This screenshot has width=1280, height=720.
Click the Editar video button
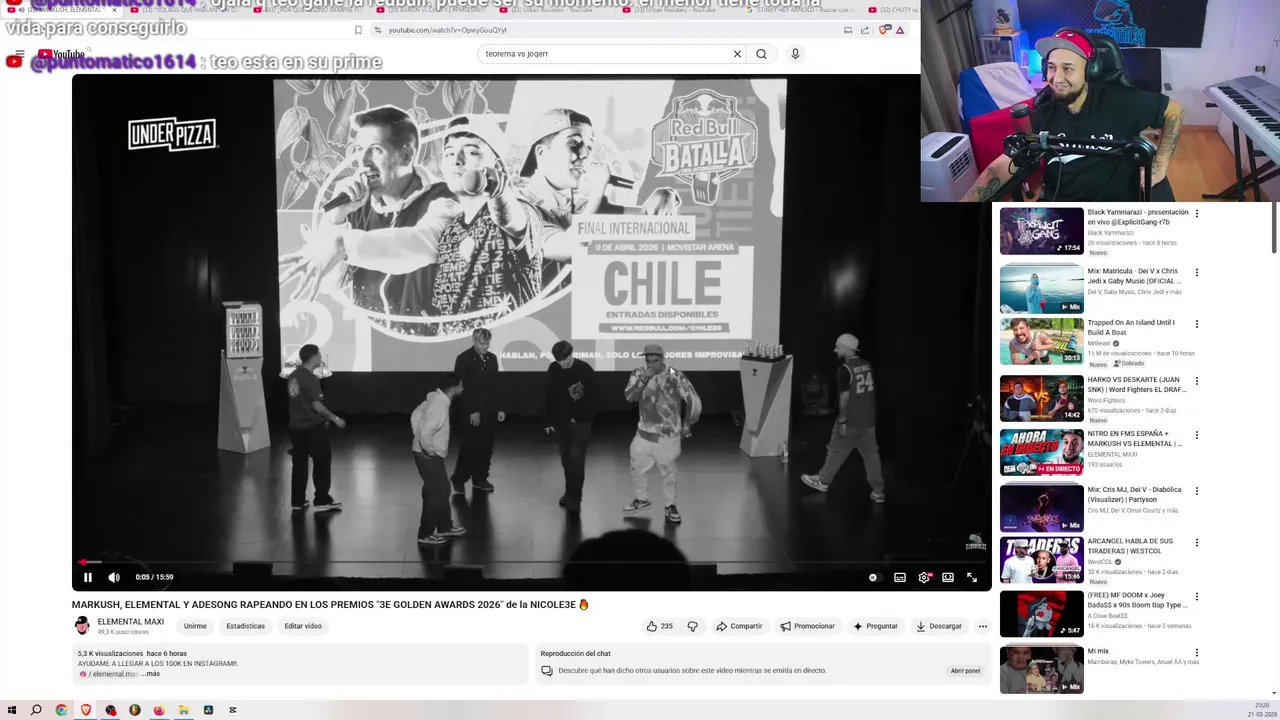[x=303, y=626]
